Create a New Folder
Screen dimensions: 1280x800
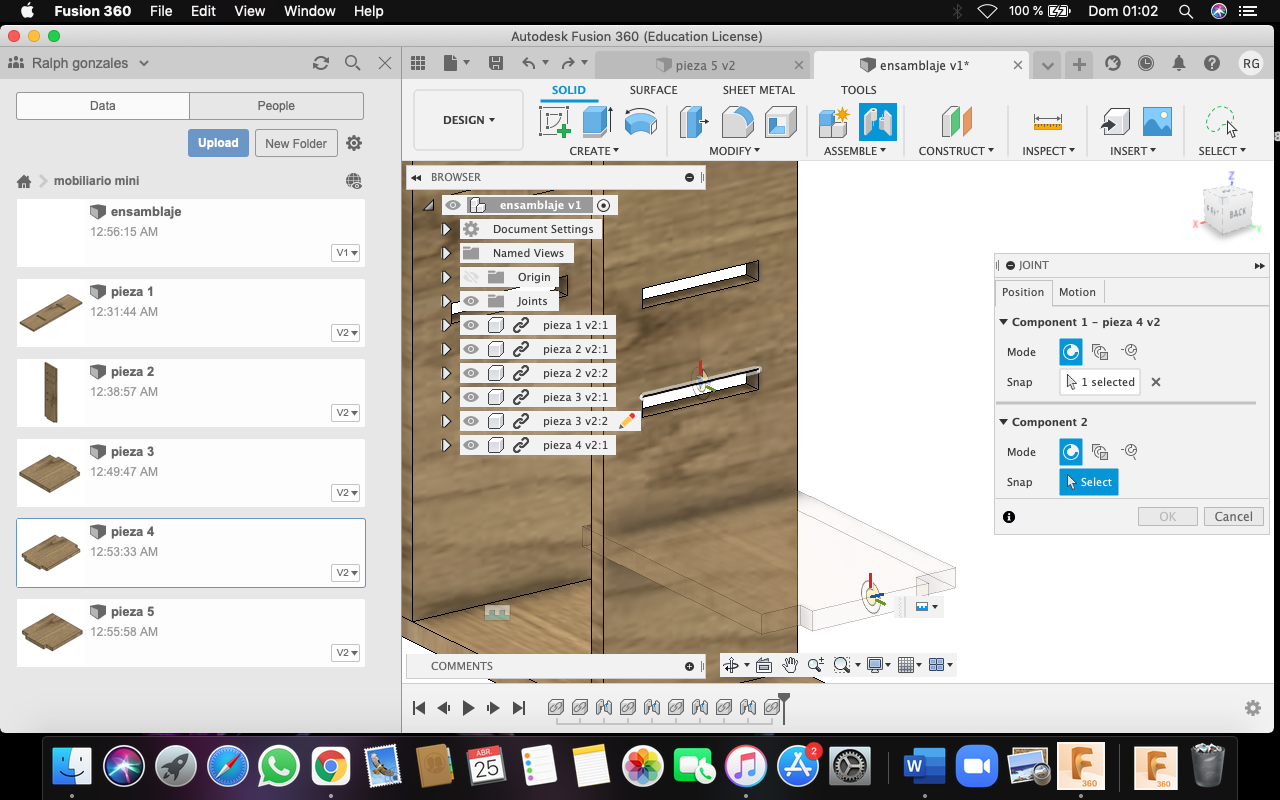(x=296, y=143)
